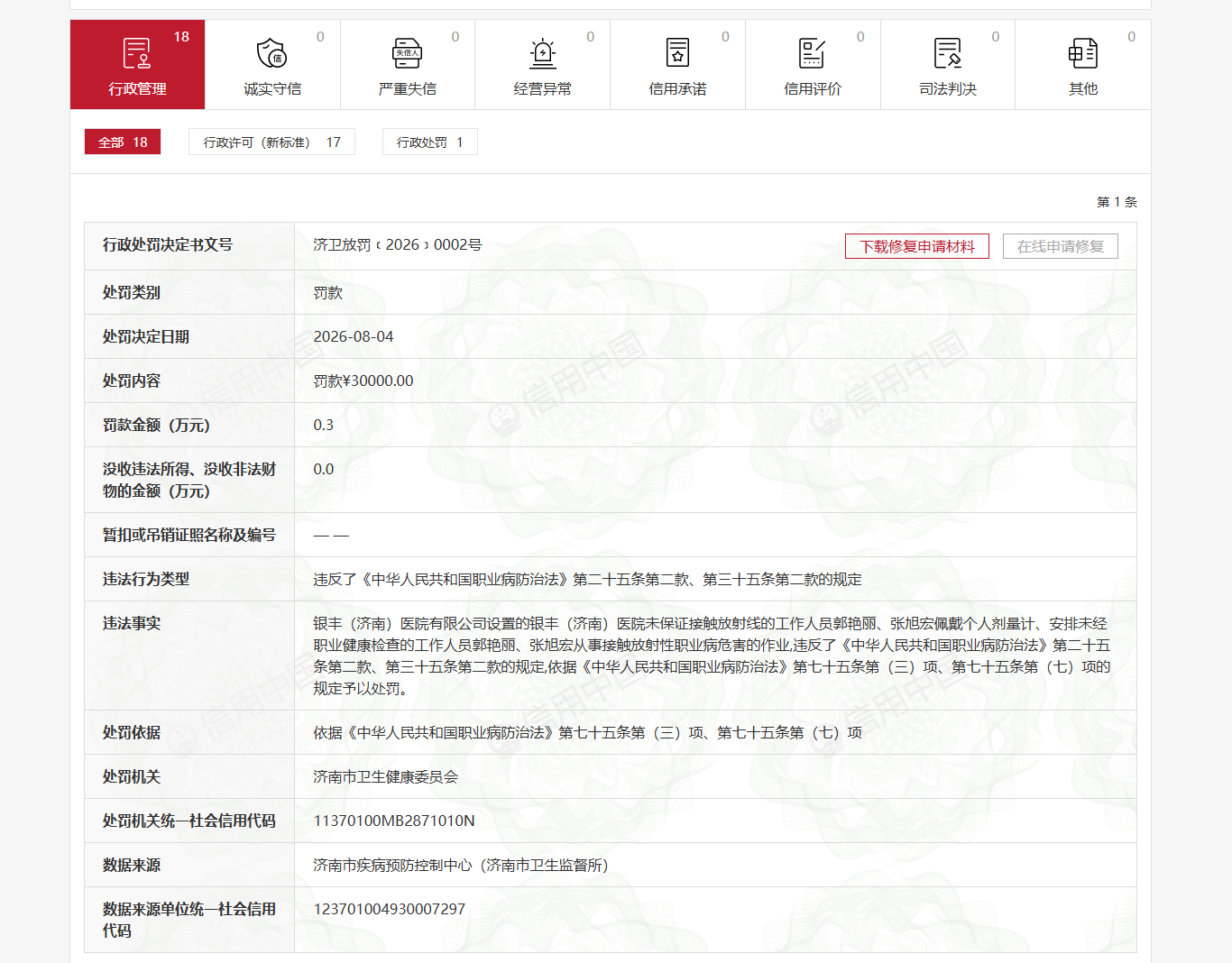Switch to the 诚实守信 tab label
1232x963 pixels.
[272, 89]
